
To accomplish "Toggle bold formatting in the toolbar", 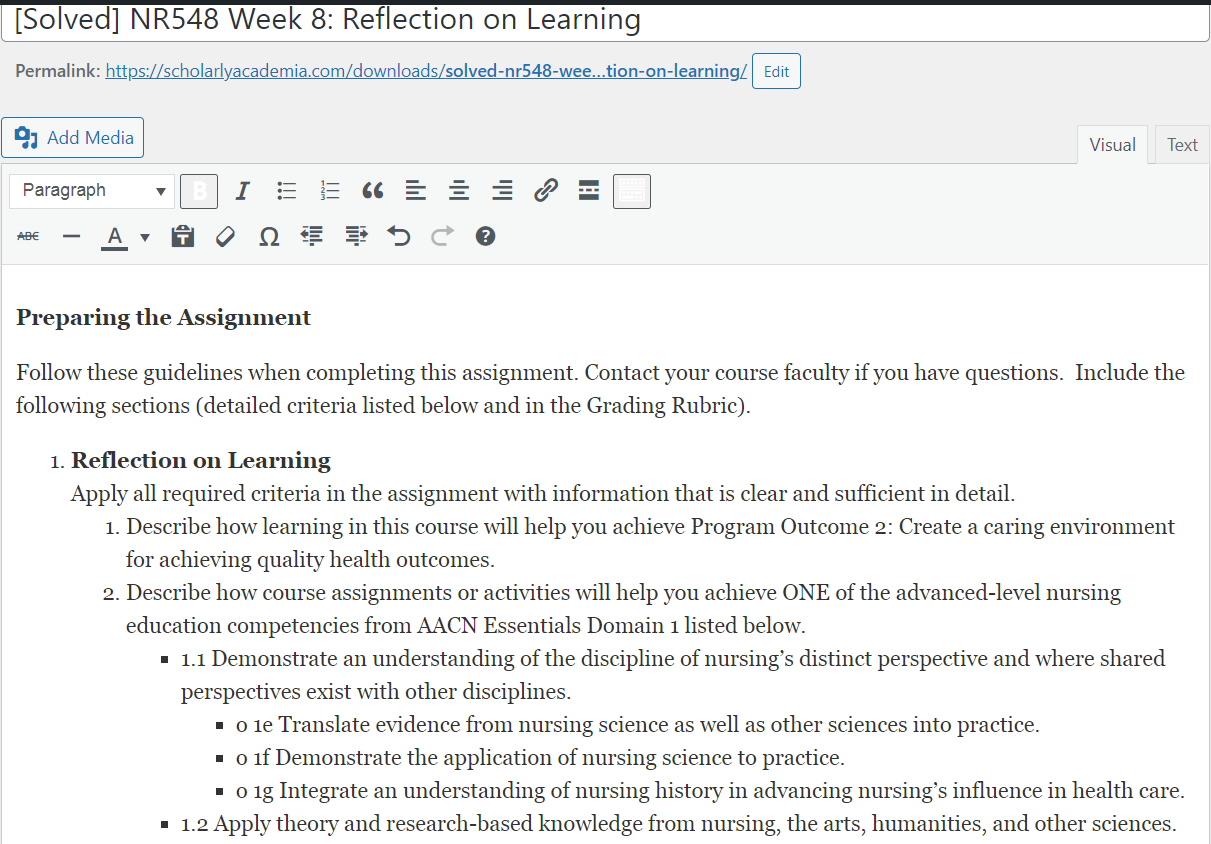I will [201, 191].
